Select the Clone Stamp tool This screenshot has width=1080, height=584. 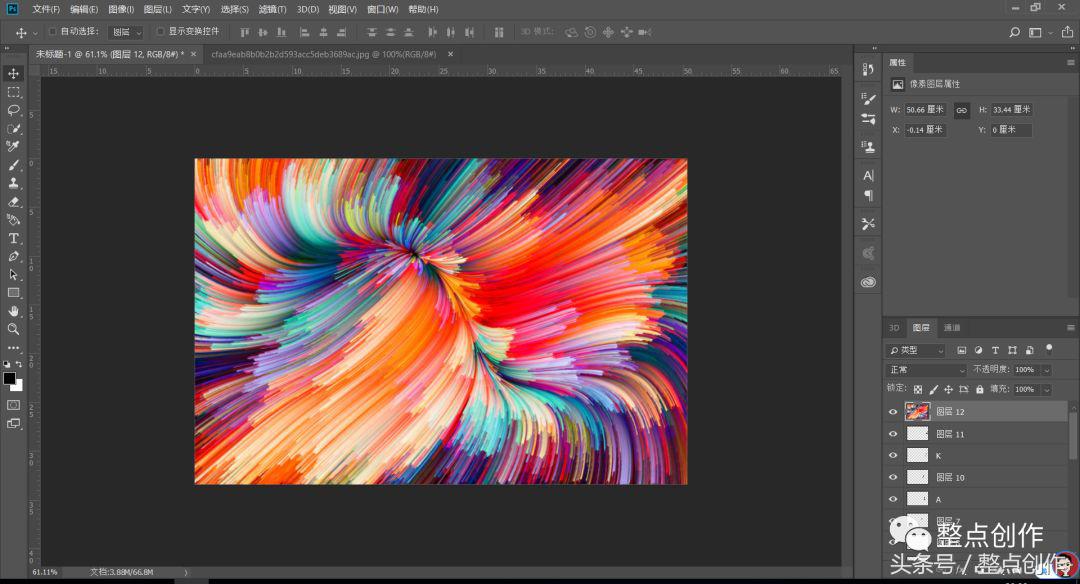coord(14,183)
